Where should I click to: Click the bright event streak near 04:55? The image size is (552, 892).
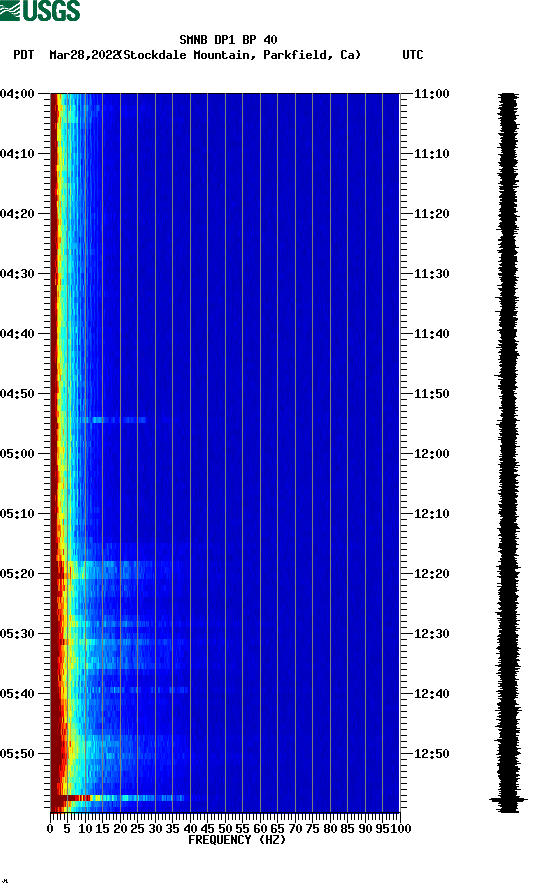(113, 420)
